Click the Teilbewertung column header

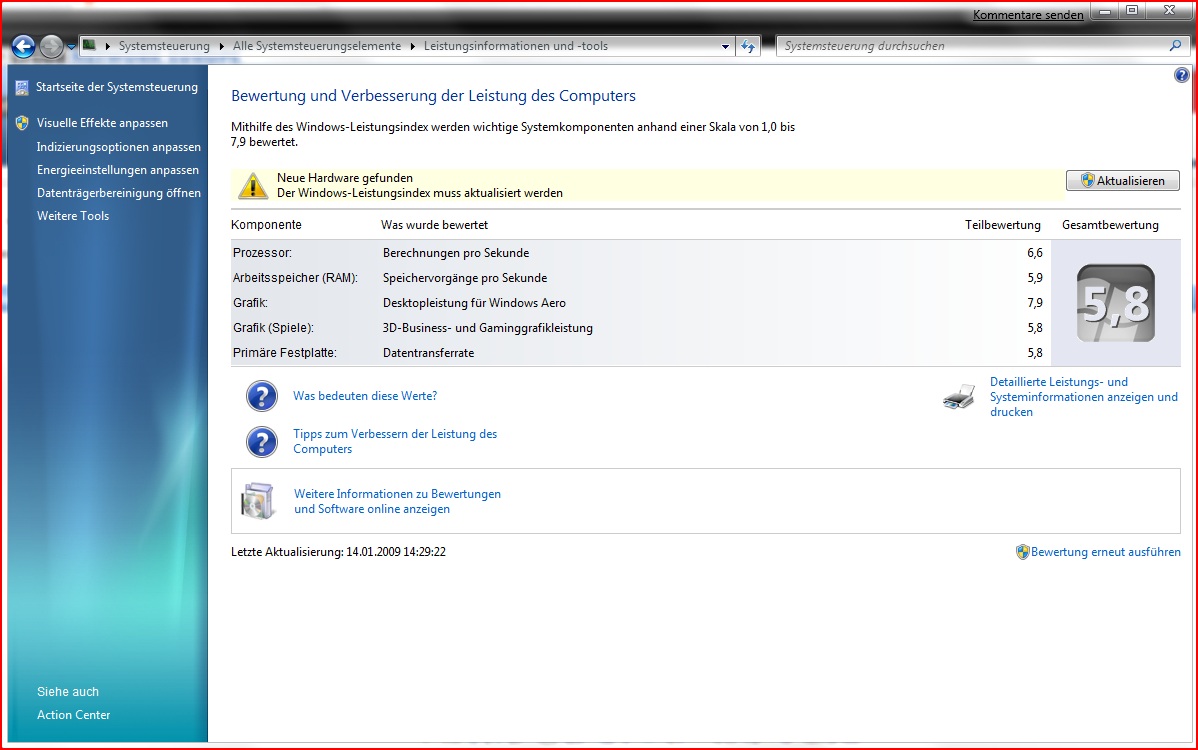click(x=1002, y=225)
